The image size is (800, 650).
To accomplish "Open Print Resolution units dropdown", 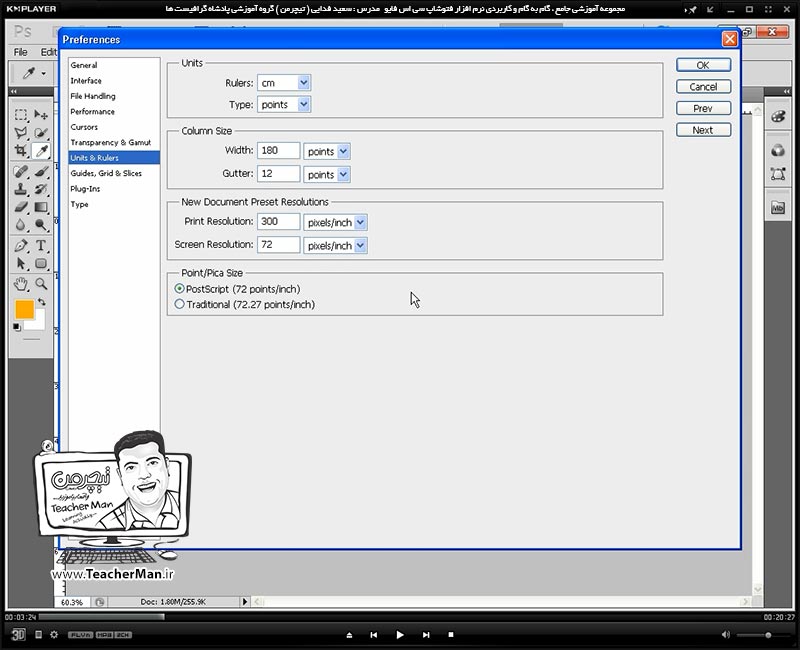I will tap(360, 222).
